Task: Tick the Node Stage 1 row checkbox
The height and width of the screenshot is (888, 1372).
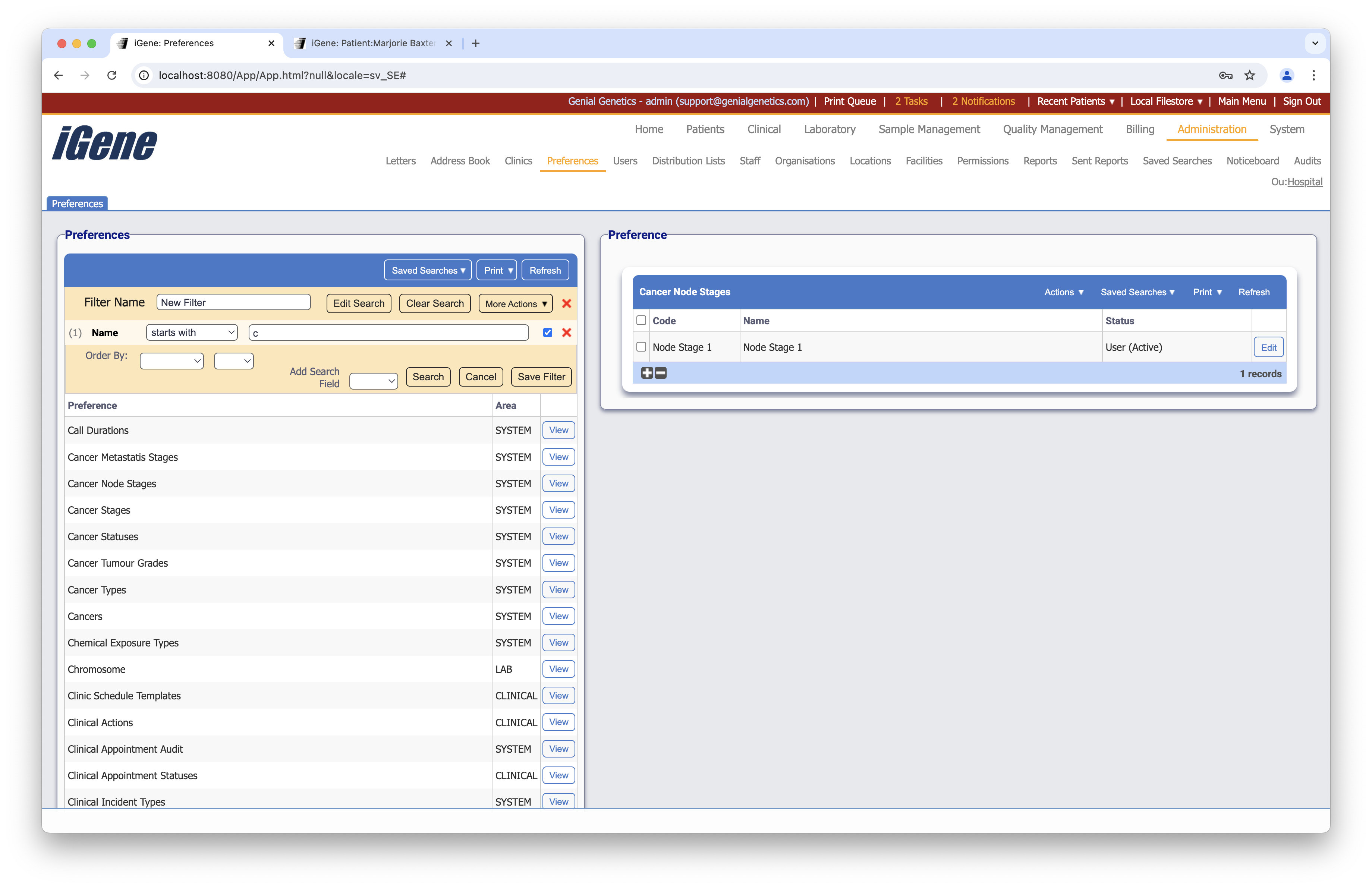Action: click(x=641, y=347)
